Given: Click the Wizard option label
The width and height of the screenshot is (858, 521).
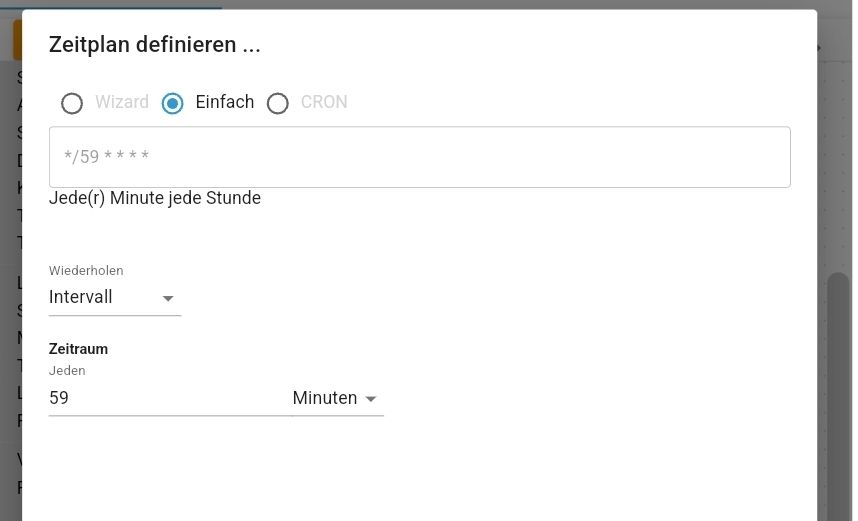Looking at the screenshot, I should [122, 102].
